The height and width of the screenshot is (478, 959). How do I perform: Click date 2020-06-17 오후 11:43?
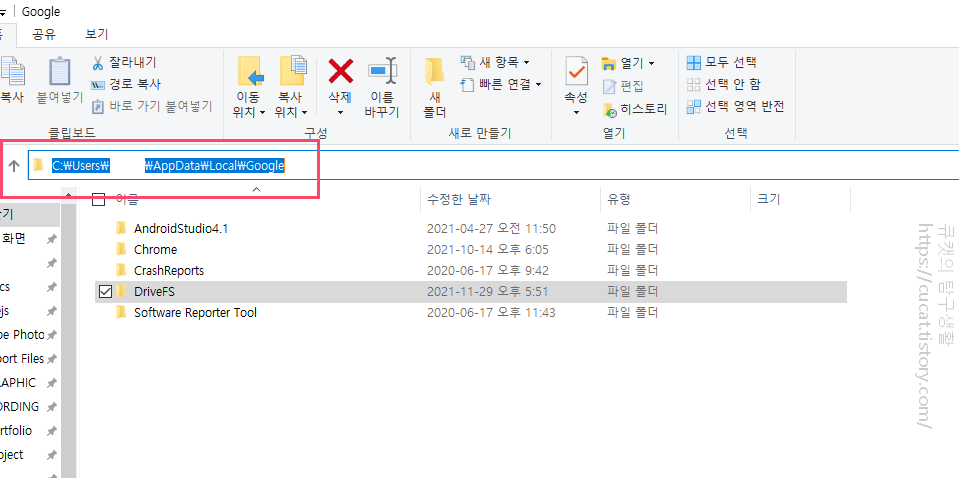[491, 312]
